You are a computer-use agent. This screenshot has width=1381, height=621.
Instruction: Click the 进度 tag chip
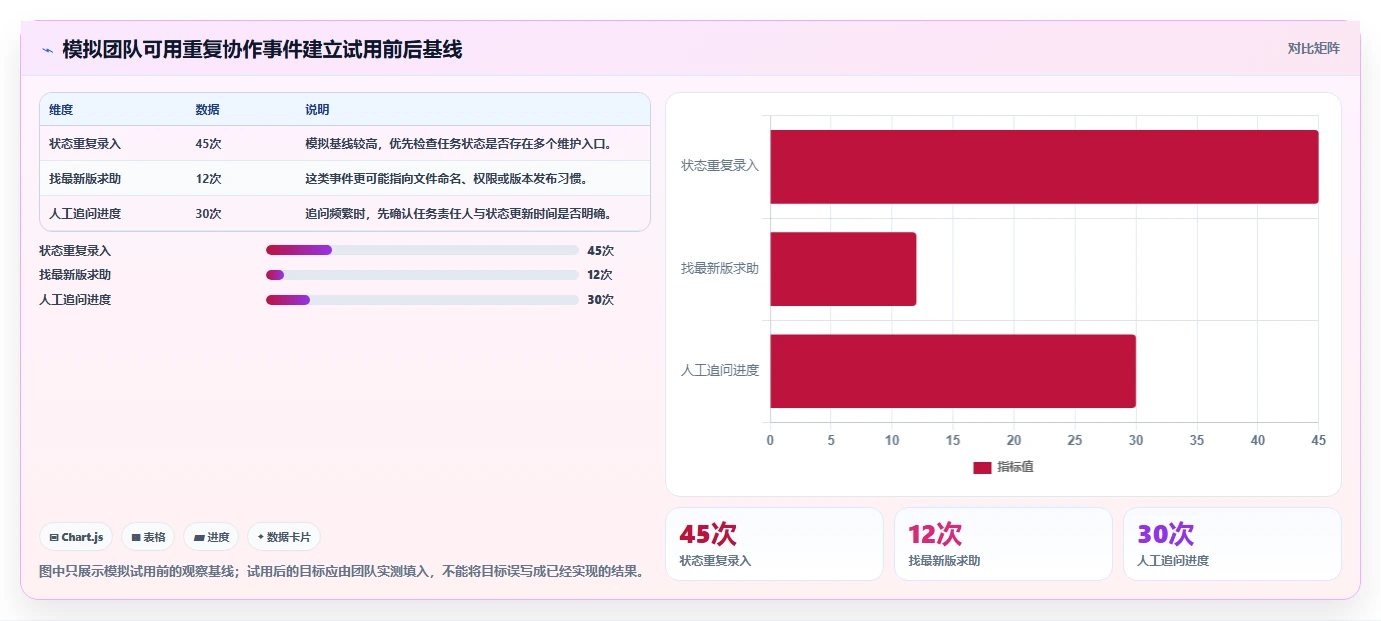211,537
